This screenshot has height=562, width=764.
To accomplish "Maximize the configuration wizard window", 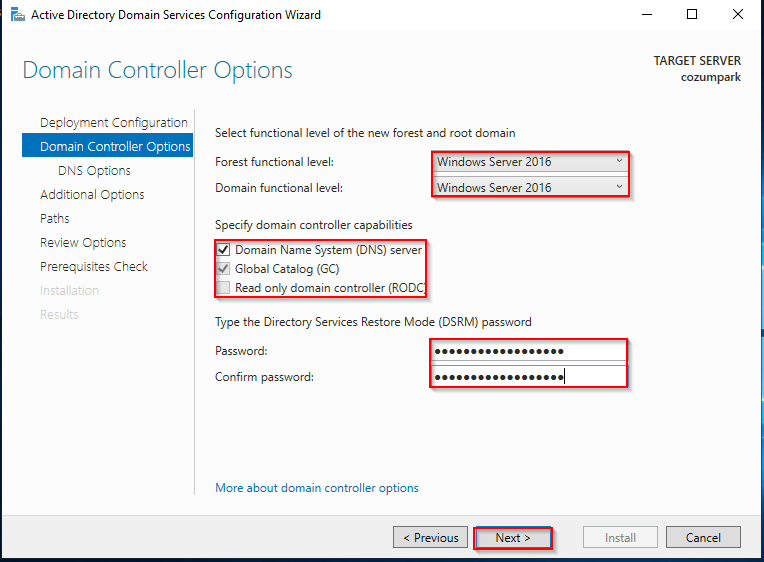I will tap(691, 15).
